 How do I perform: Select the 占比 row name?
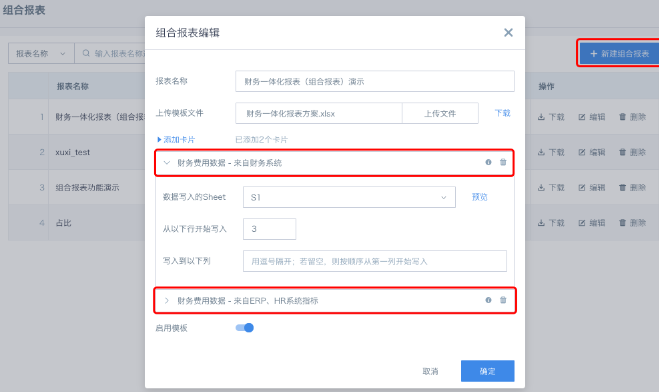[63, 223]
